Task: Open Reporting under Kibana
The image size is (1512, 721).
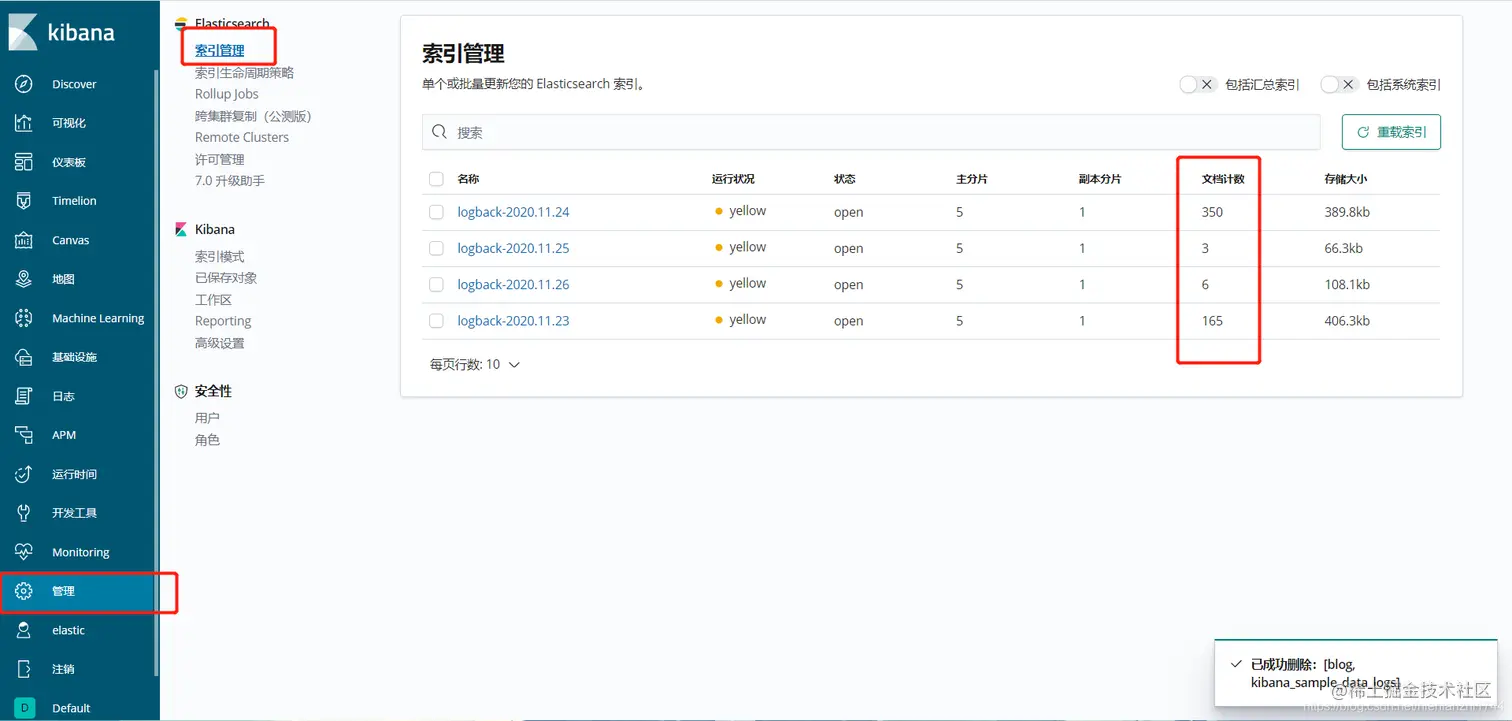Action: tap(223, 321)
